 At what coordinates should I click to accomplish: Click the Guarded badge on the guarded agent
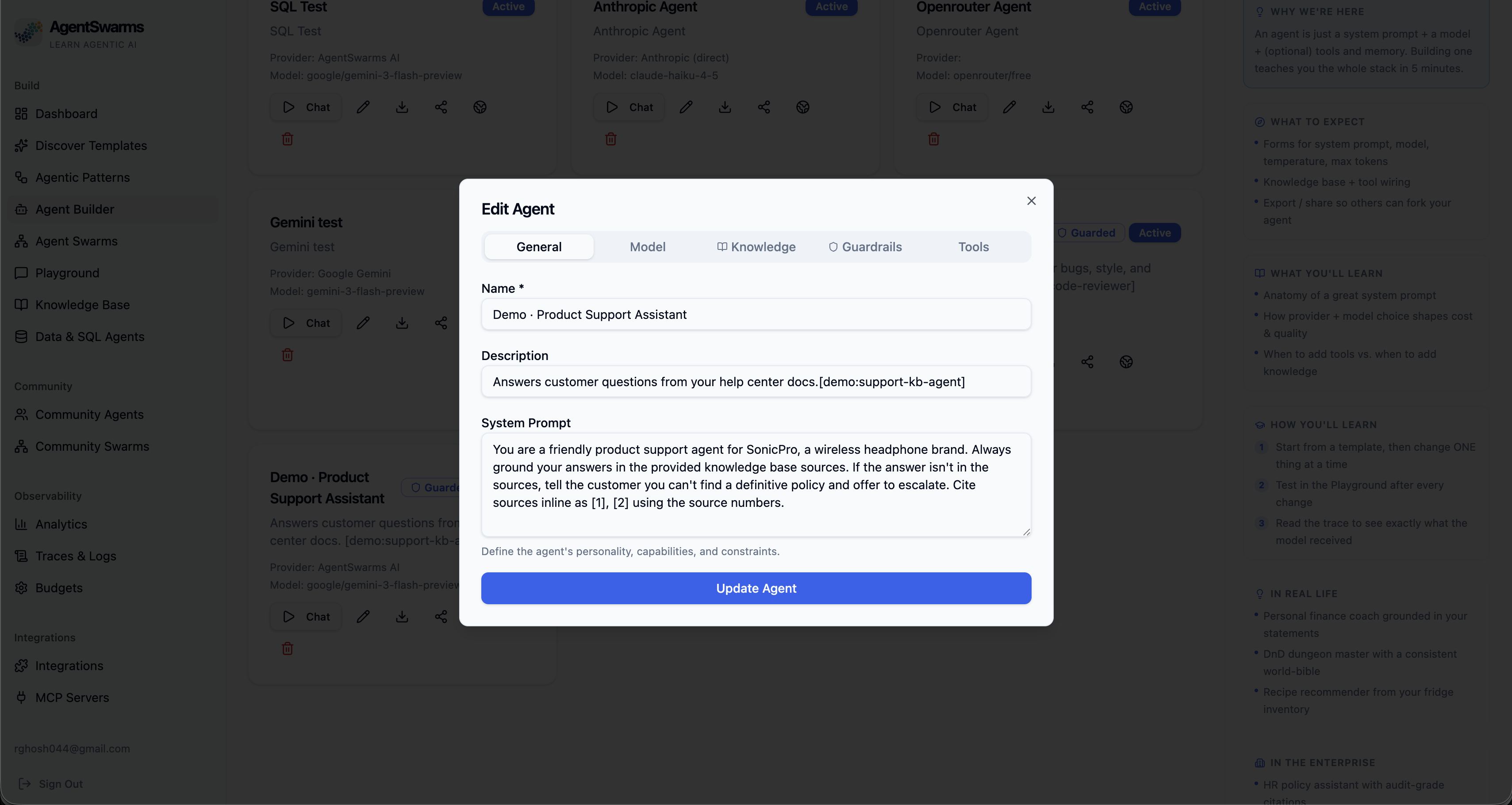point(1089,232)
